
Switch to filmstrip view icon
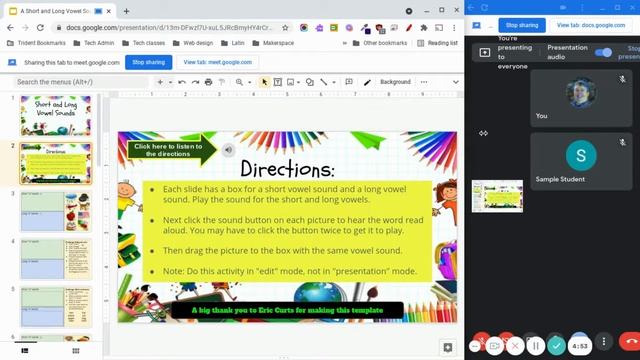click(25, 351)
